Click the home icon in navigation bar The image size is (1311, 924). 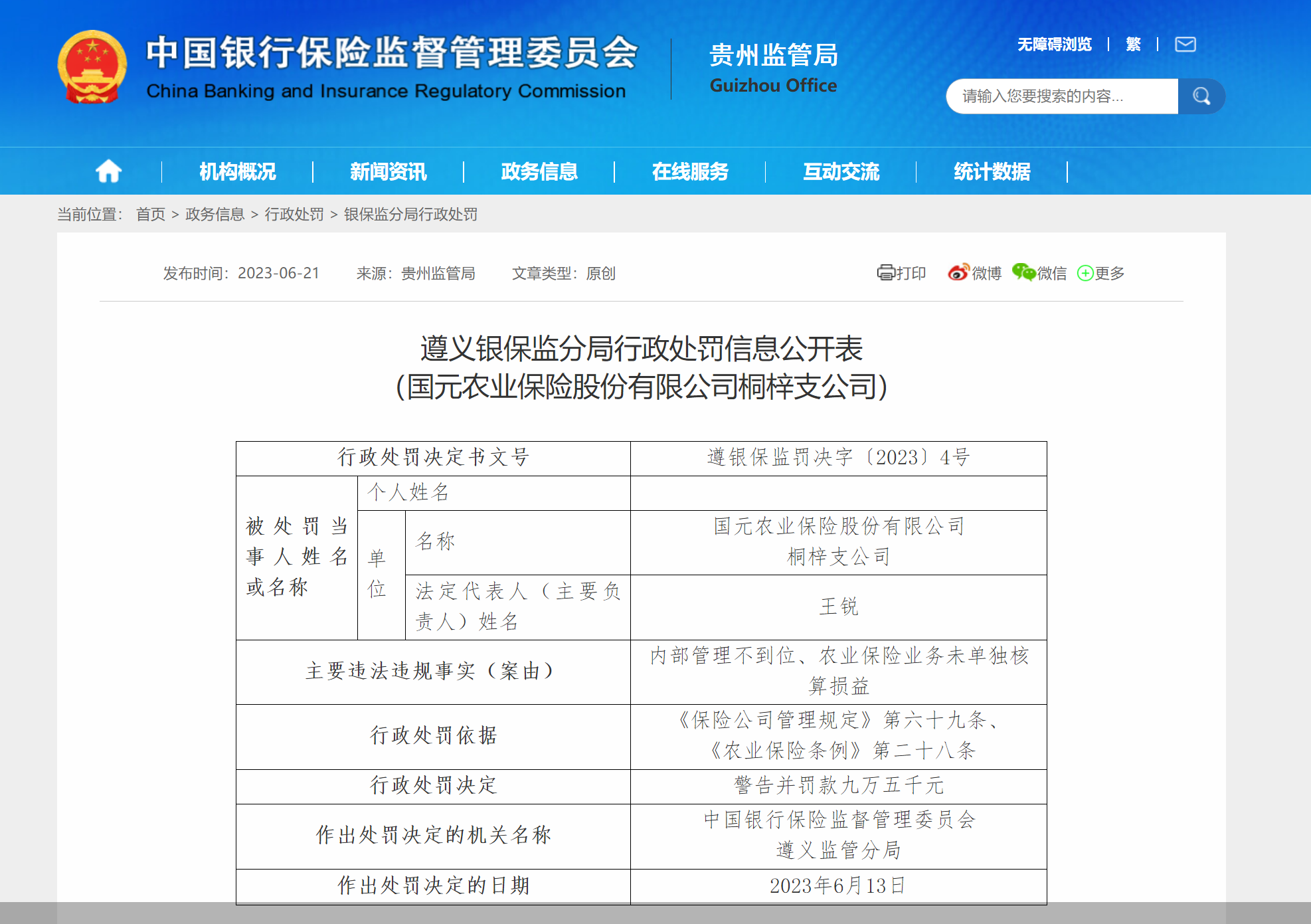coord(108,171)
